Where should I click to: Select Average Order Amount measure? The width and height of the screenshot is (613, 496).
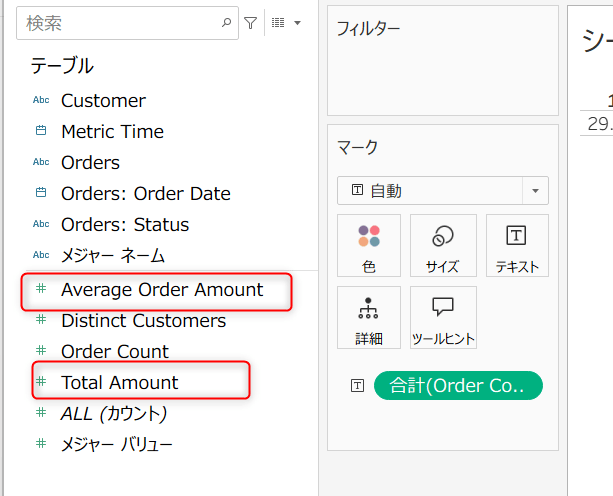pos(162,290)
